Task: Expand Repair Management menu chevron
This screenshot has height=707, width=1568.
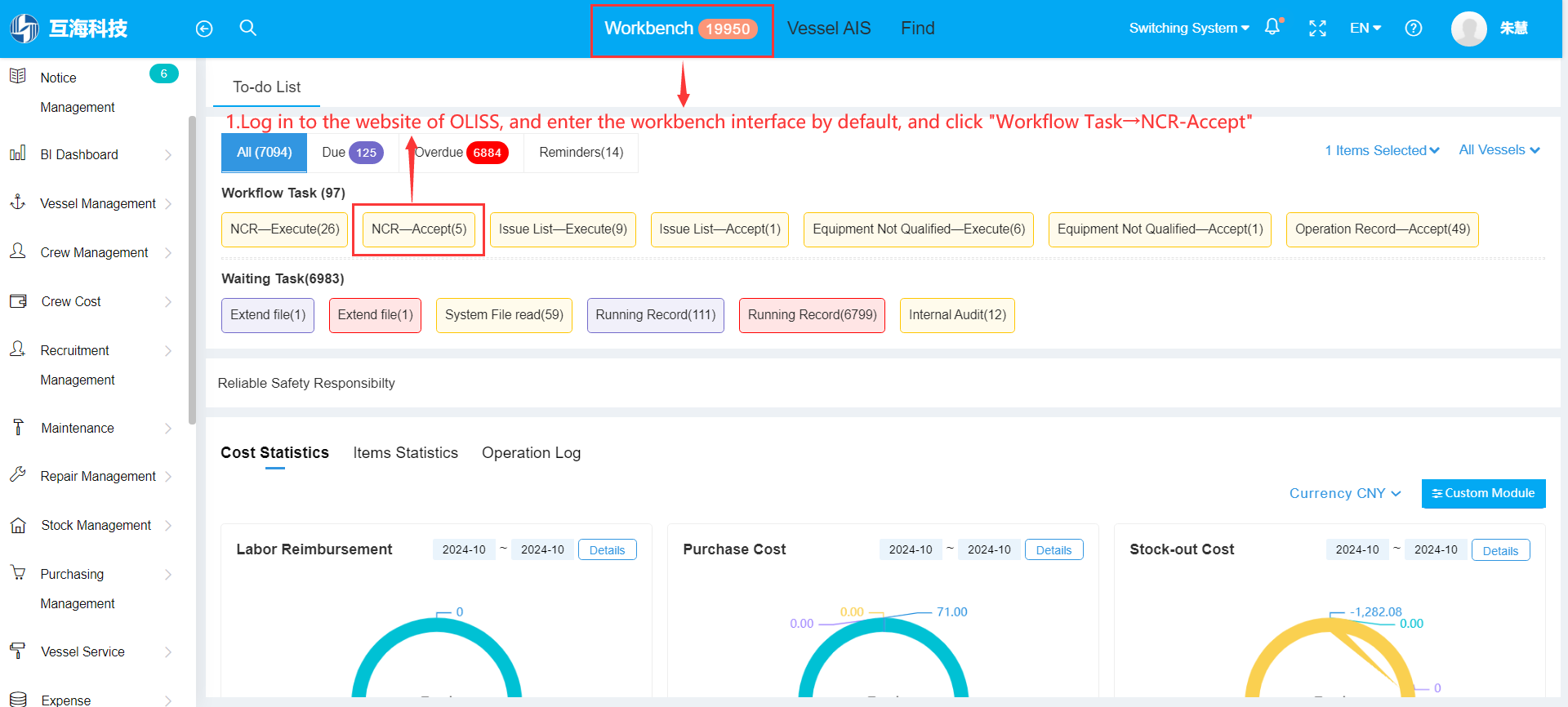Action: (168, 476)
